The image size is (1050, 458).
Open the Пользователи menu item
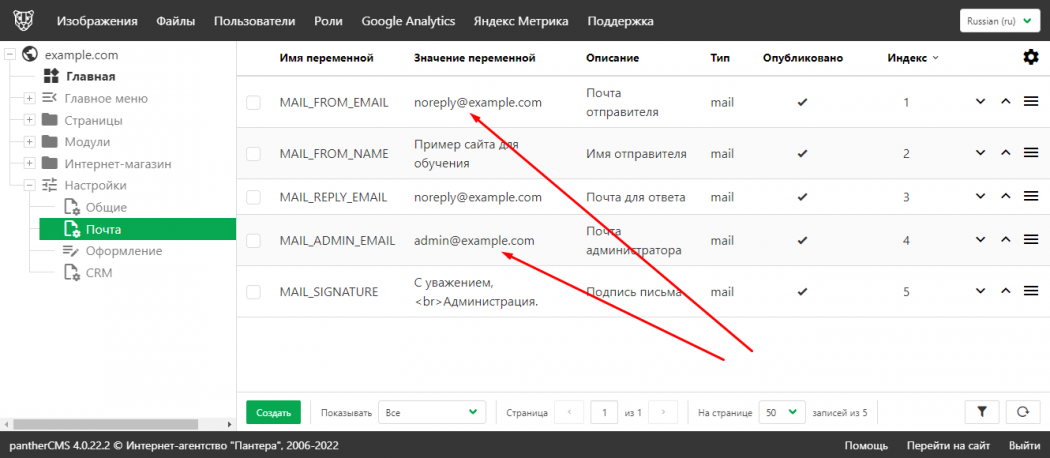click(254, 21)
